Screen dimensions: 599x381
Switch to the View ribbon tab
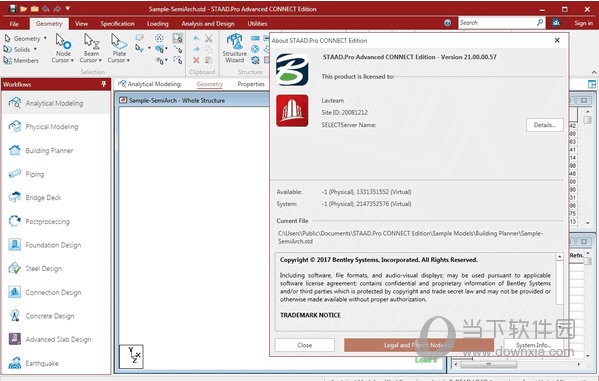click(81, 24)
